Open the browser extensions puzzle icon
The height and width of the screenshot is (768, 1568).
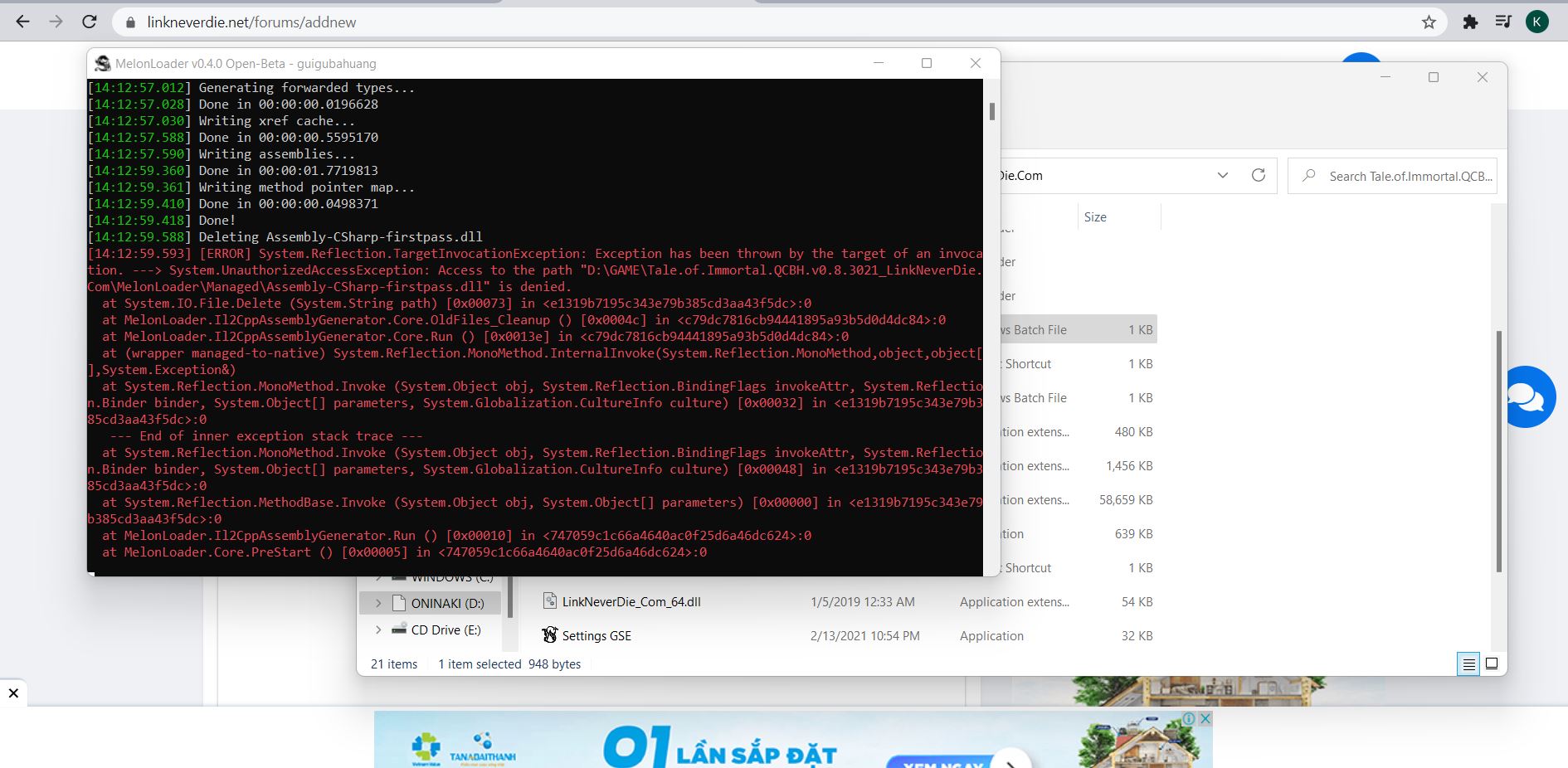[1470, 22]
